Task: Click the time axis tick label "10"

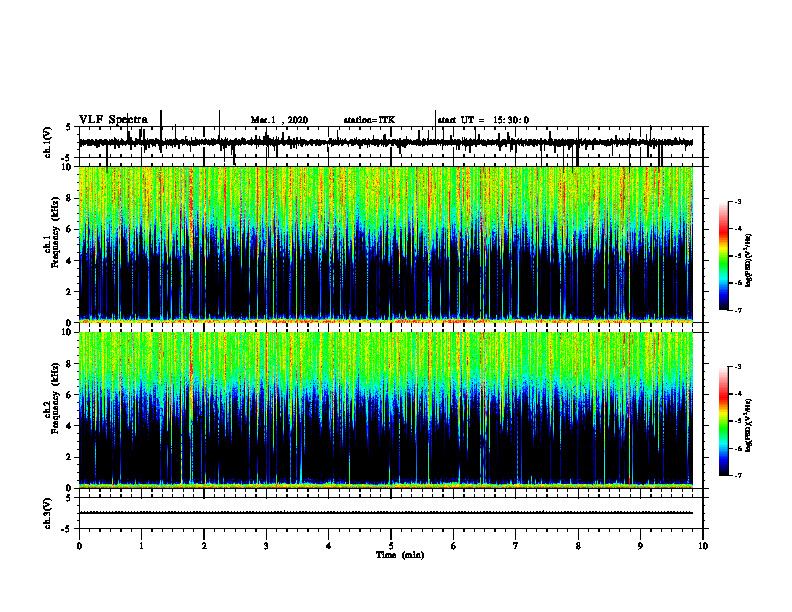Action: point(703,546)
